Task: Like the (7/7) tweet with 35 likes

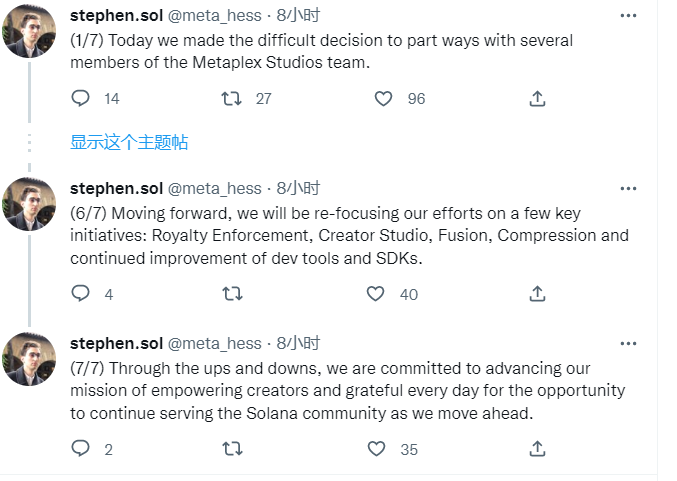Action: pyautogui.click(x=376, y=449)
